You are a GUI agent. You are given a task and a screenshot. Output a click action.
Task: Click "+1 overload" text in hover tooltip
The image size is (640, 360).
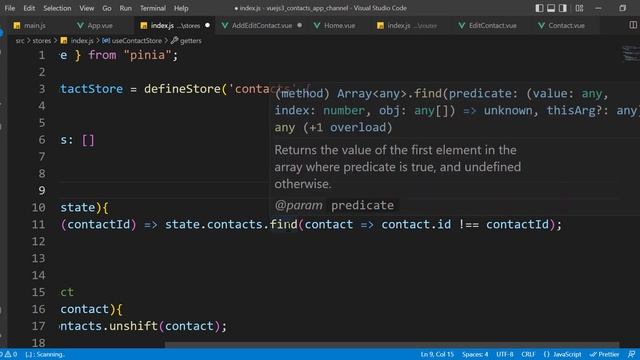point(348,127)
